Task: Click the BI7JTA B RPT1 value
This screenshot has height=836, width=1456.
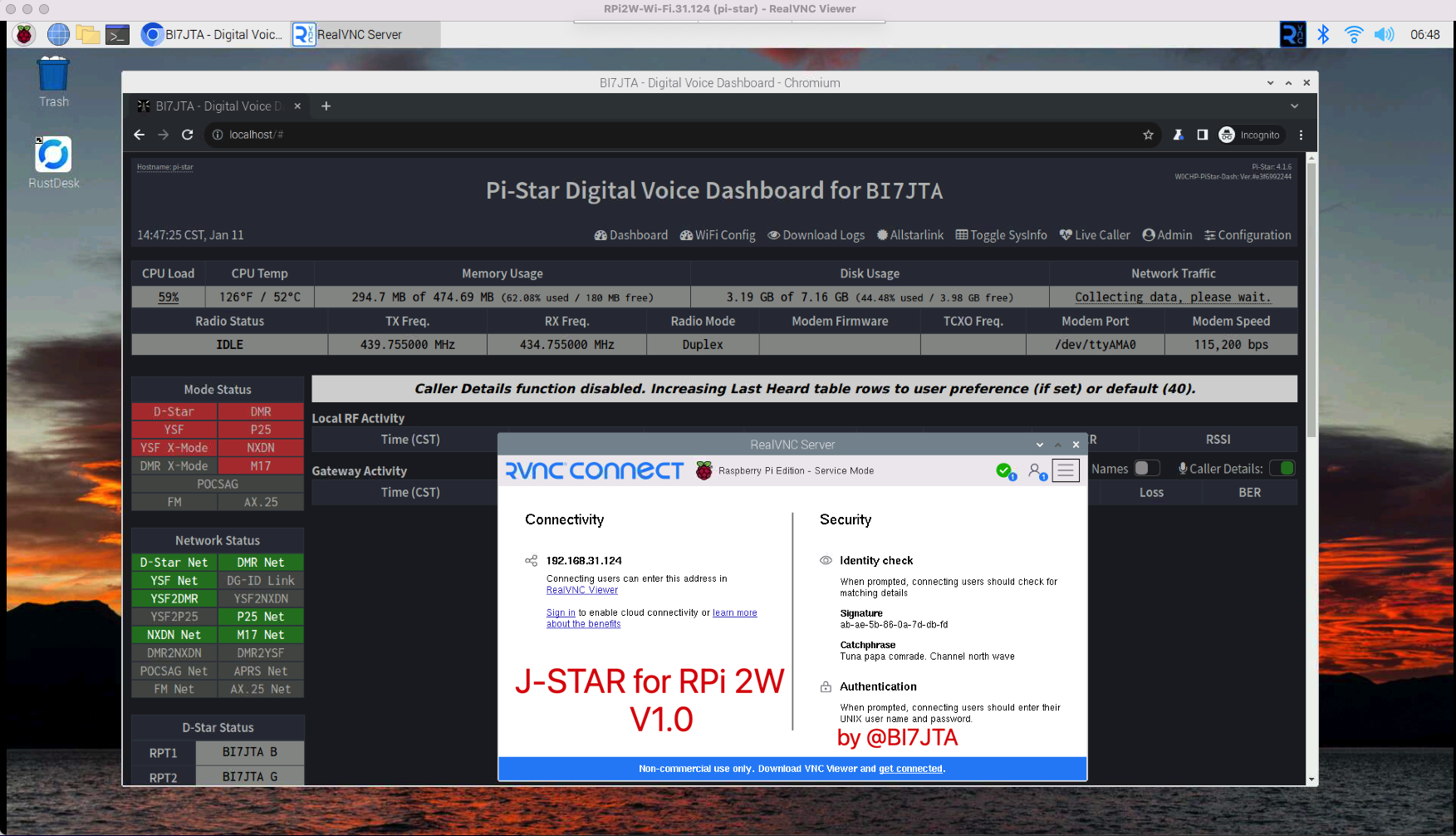Action: tap(250, 752)
